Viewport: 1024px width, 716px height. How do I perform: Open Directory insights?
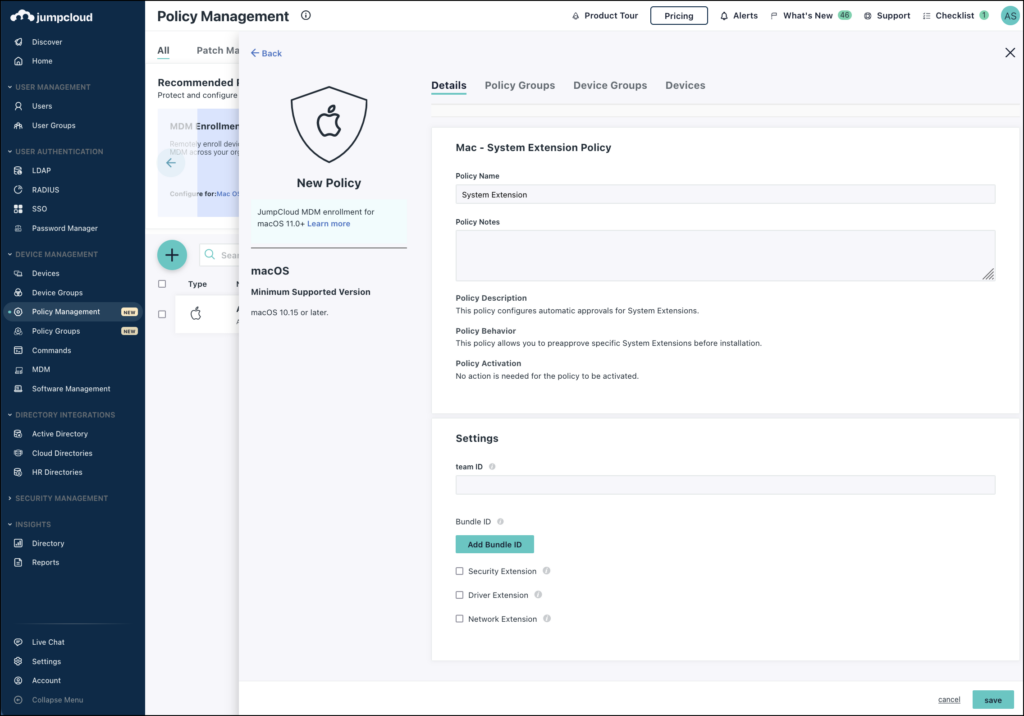point(48,544)
